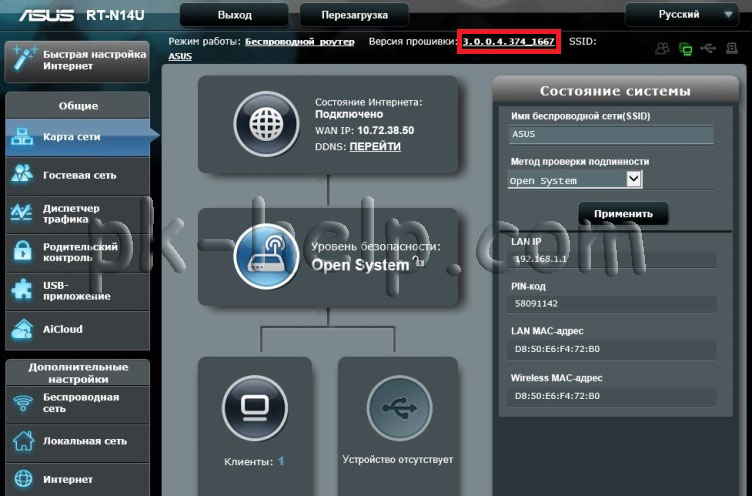Click the Local network house icon
This screenshot has height=496, width=752.
[x=23, y=440]
